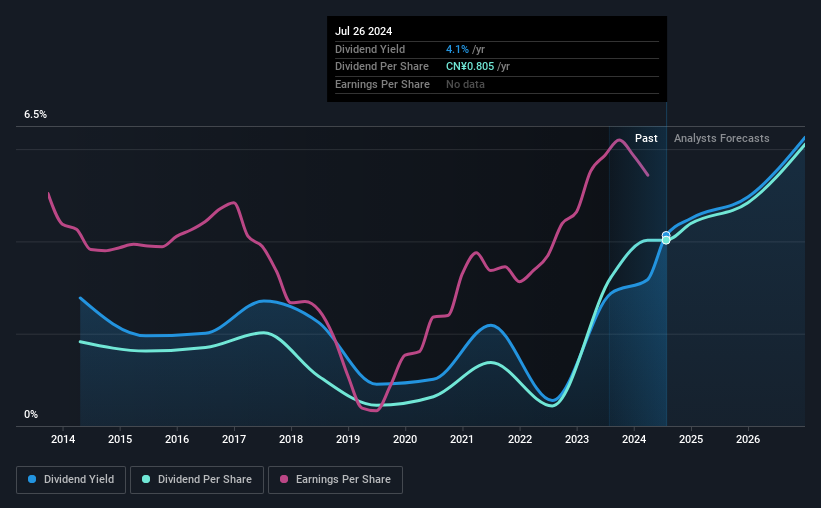This screenshot has height=508, width=821.
Task: Click the tooltip Earnings Per Share row label
Action: click(382, 84)
